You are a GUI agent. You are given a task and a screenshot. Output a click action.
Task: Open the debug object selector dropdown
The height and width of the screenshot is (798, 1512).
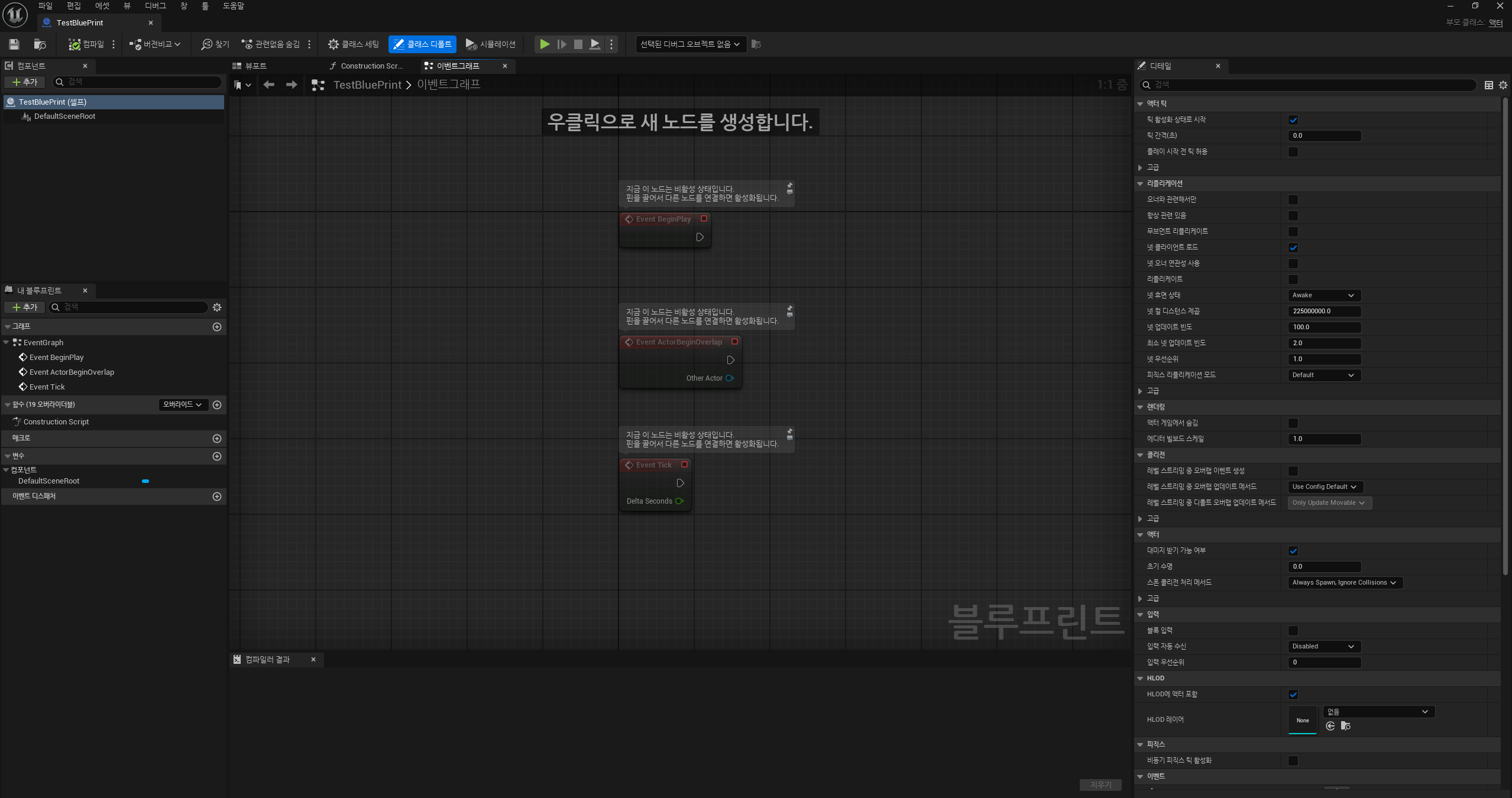coord(689,44)
